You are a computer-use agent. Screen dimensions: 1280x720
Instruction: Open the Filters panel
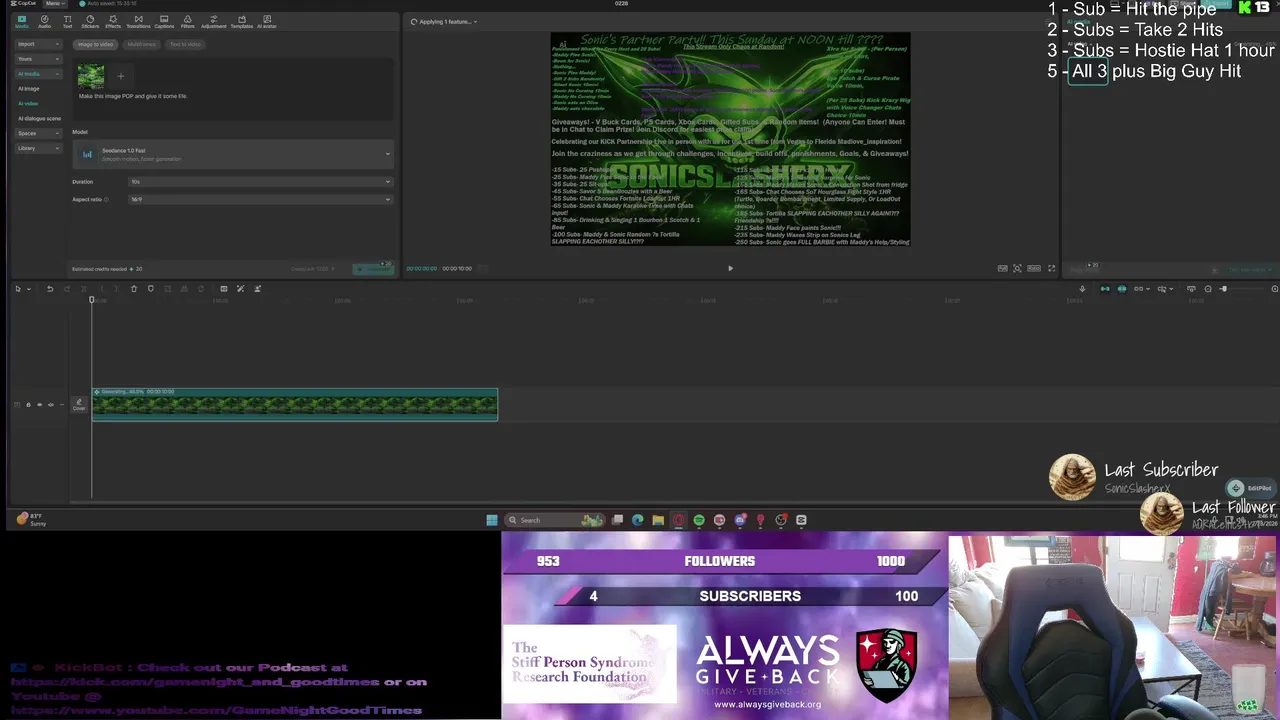187,21
